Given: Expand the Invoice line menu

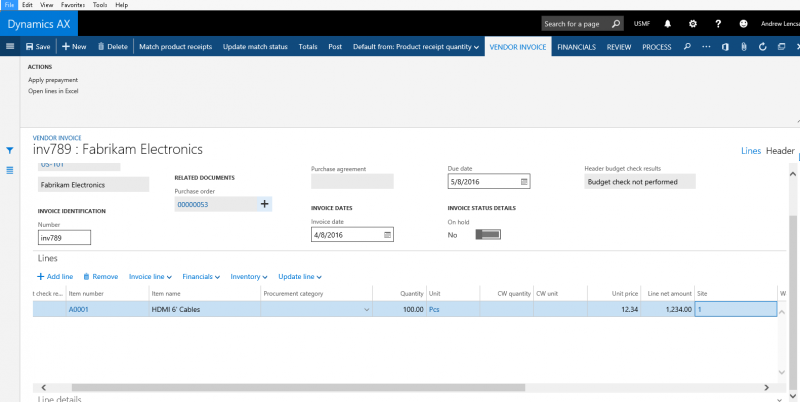Looking at the screenshot, I should (x=150, y=277).
